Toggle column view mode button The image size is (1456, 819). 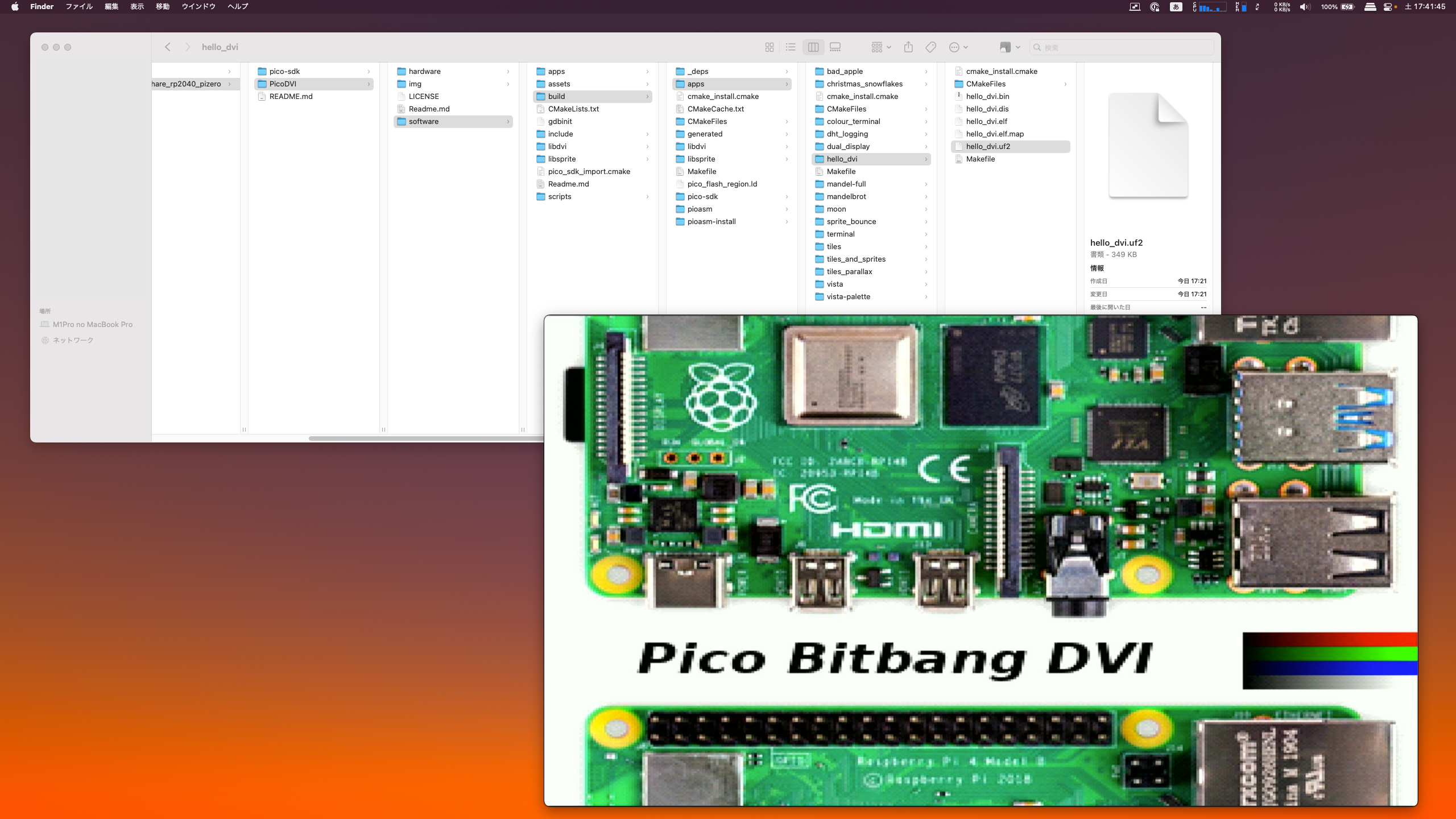(x=813, y=47)
